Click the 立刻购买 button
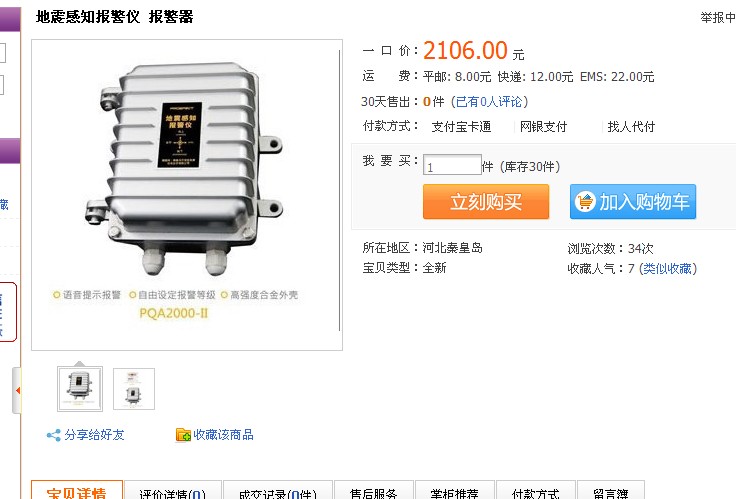 (486, 201)
